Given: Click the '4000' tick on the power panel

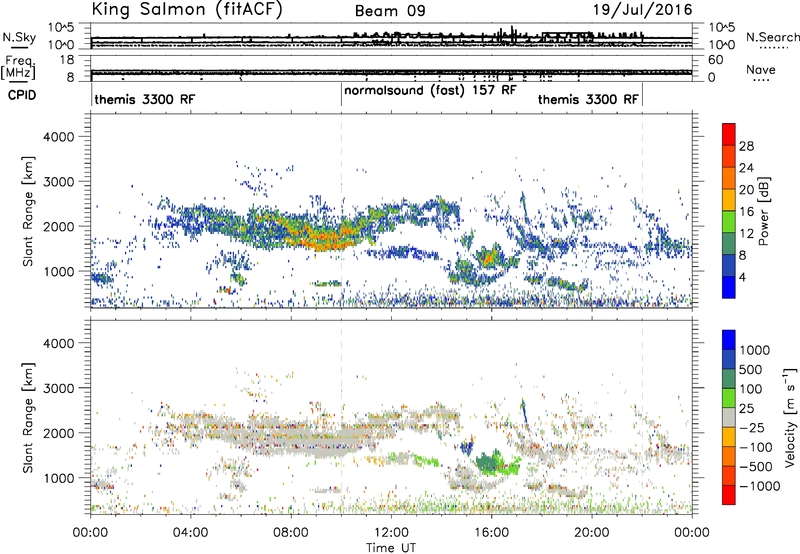Looking at the screenshot, I should 59,137.
